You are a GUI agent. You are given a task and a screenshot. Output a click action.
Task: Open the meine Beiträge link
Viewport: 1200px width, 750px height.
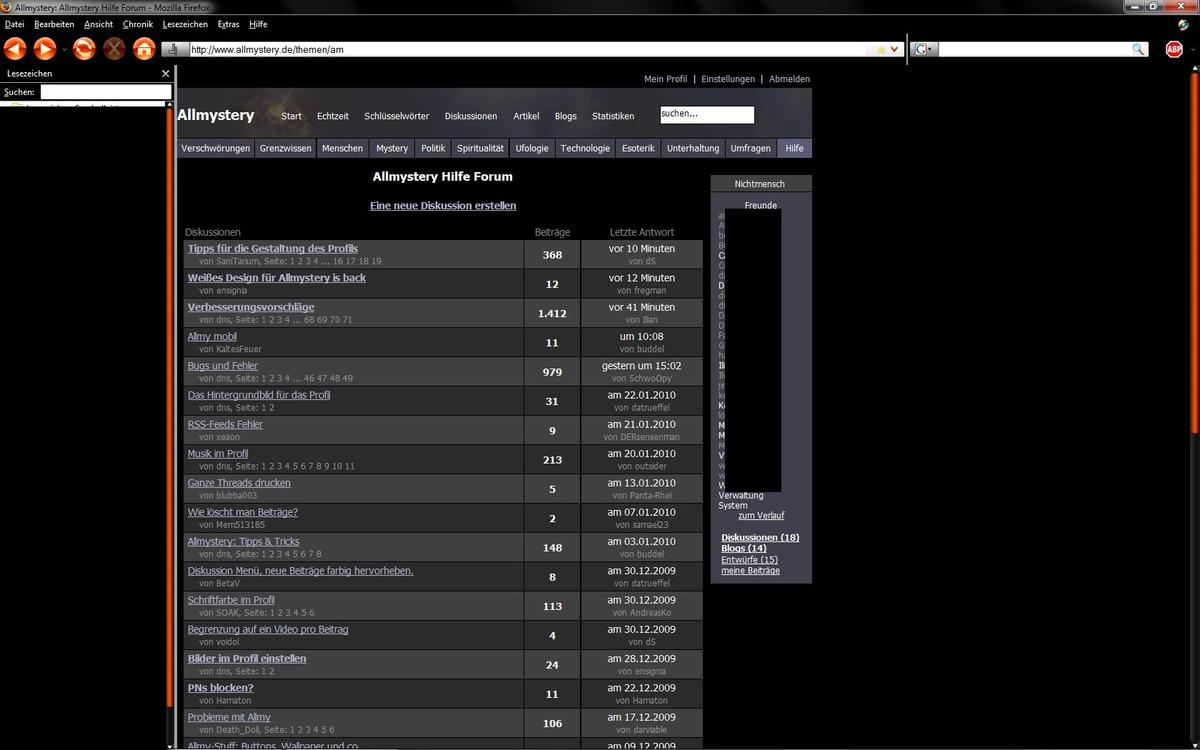(750, 570)
